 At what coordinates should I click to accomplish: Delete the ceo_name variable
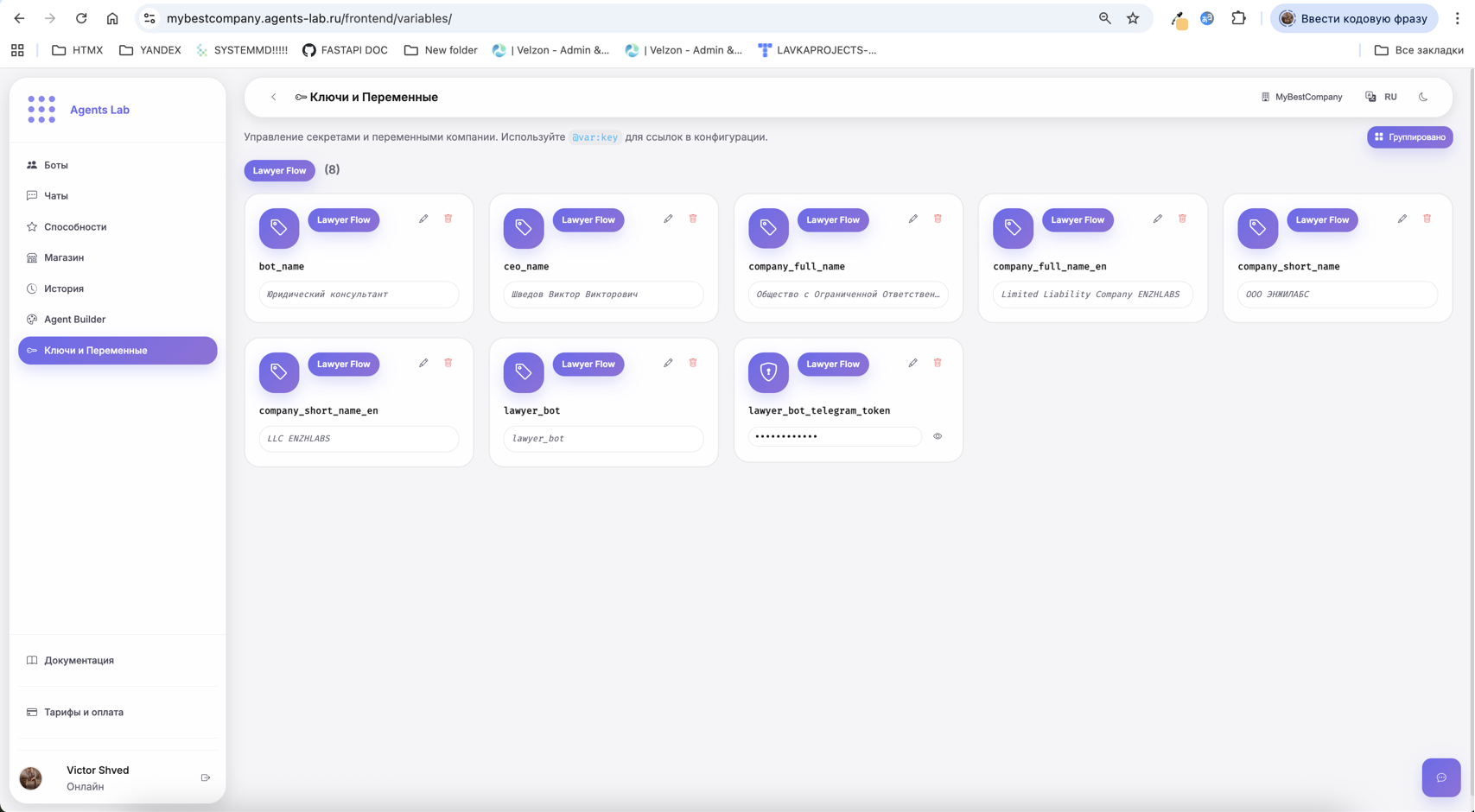coord(693,219)
